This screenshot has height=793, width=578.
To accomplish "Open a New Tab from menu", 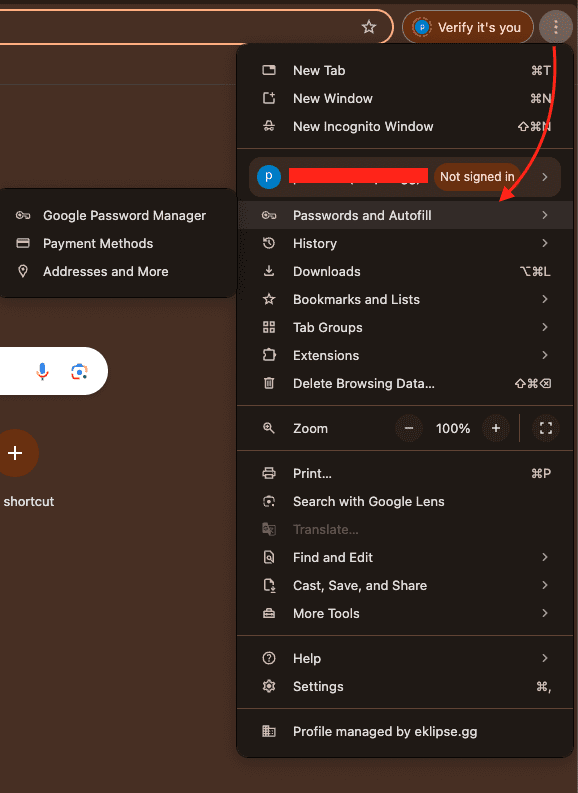I will point(406,70).
